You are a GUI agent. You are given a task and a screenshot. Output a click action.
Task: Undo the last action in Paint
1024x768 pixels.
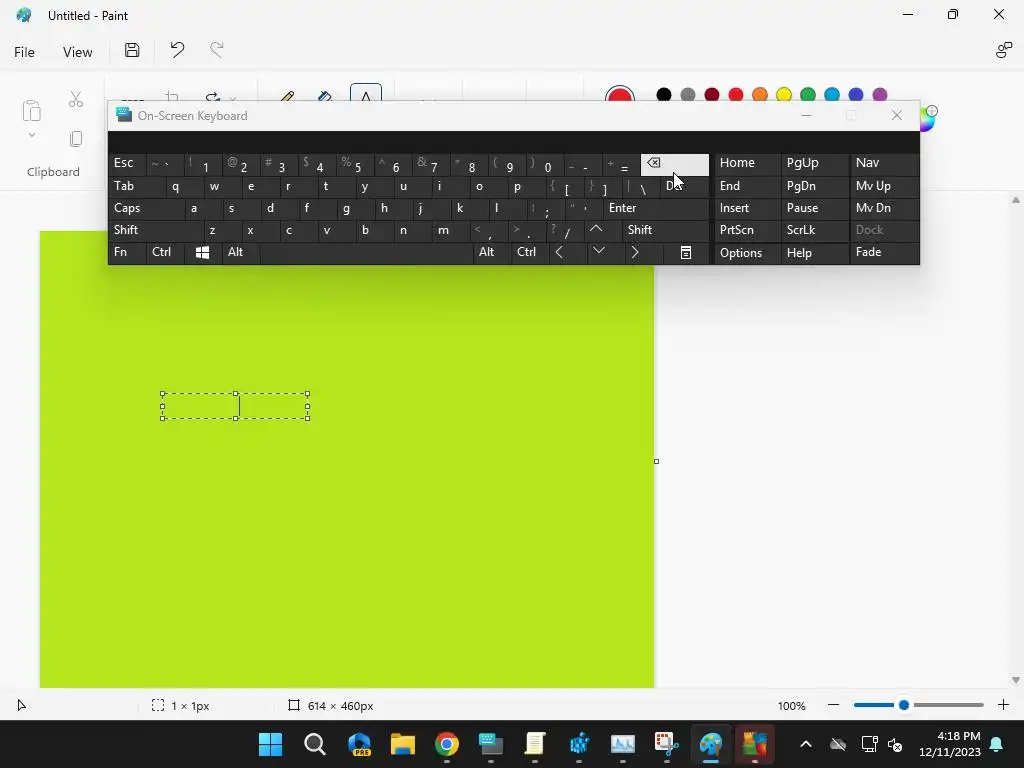[x=177, y=50]
